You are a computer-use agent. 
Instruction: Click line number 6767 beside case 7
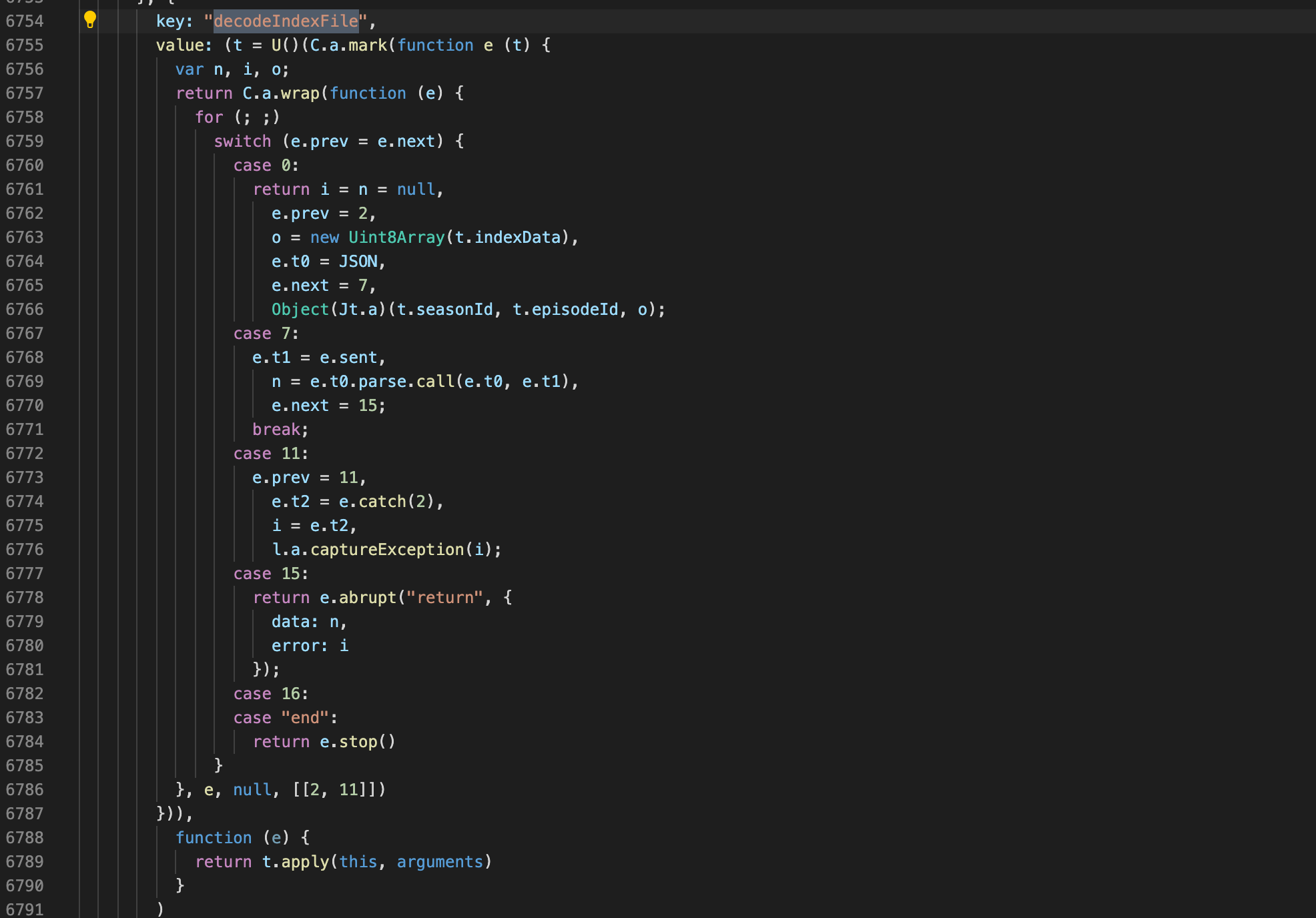tap(25, 334)
